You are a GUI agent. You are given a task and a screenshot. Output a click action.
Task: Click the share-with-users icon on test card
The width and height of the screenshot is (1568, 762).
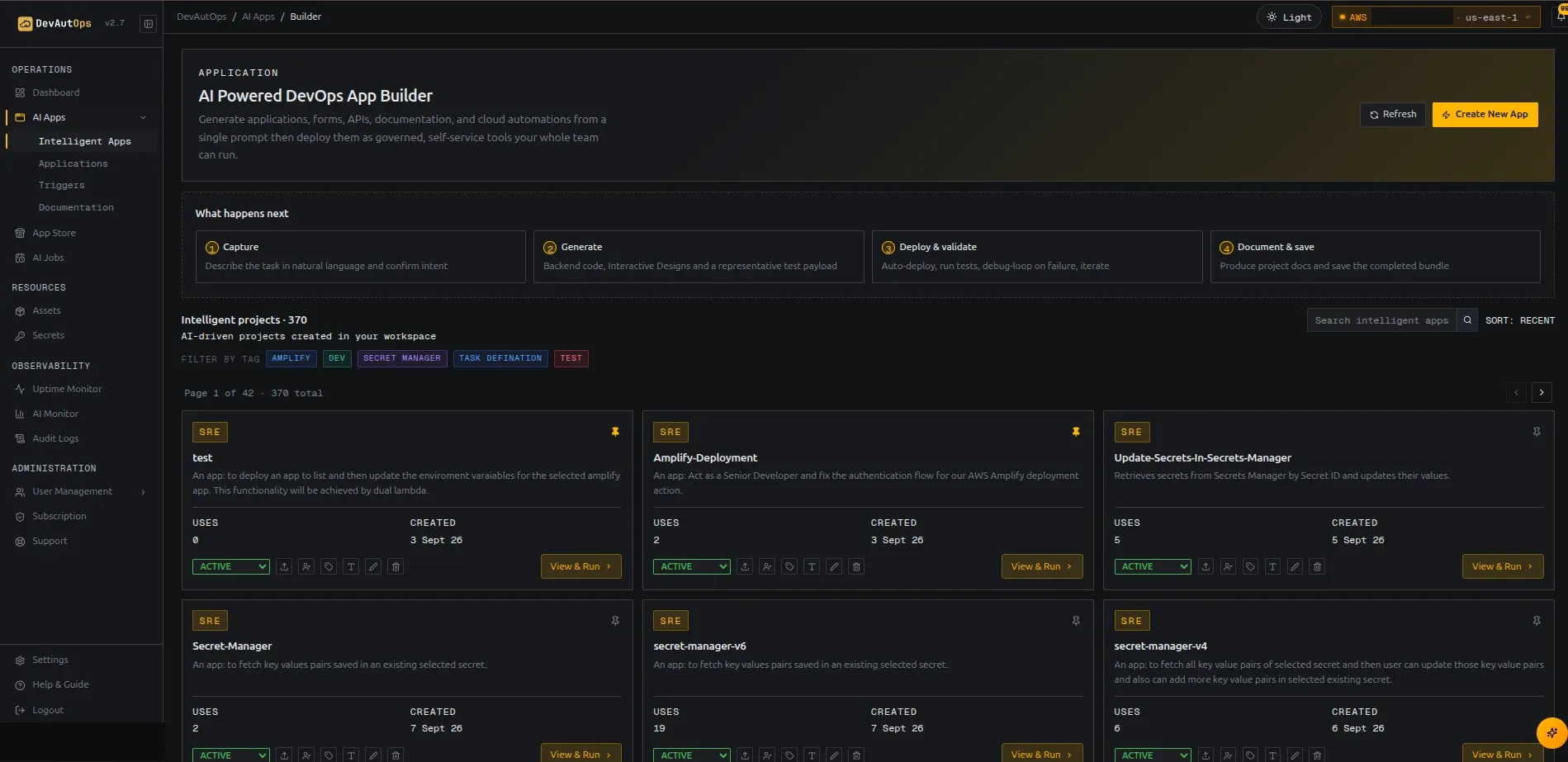(x=306, y=566)
